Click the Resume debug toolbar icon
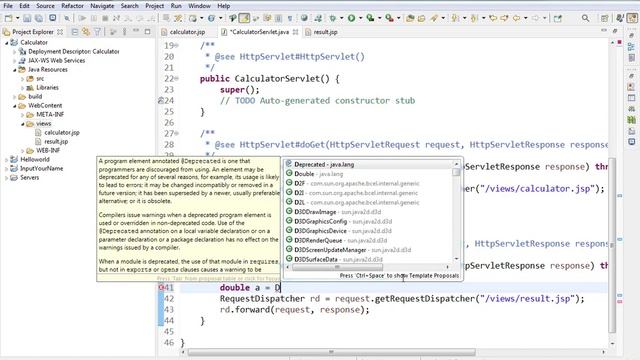Screen dimensions: 640x360 (x=82, y=18)
